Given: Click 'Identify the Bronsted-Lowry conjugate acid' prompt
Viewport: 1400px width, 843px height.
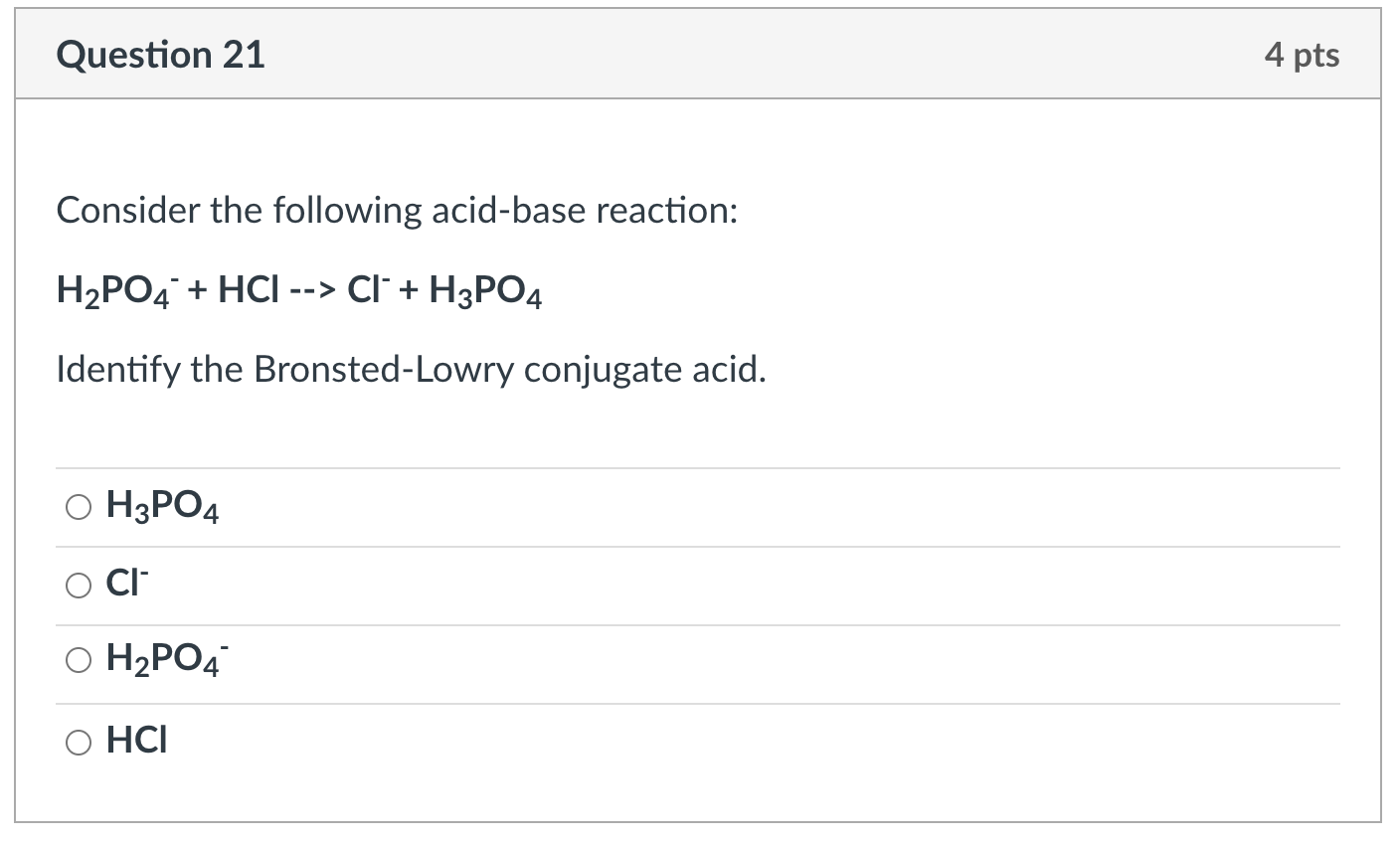Looking at the screenshot, I should (x=412, y=370).
